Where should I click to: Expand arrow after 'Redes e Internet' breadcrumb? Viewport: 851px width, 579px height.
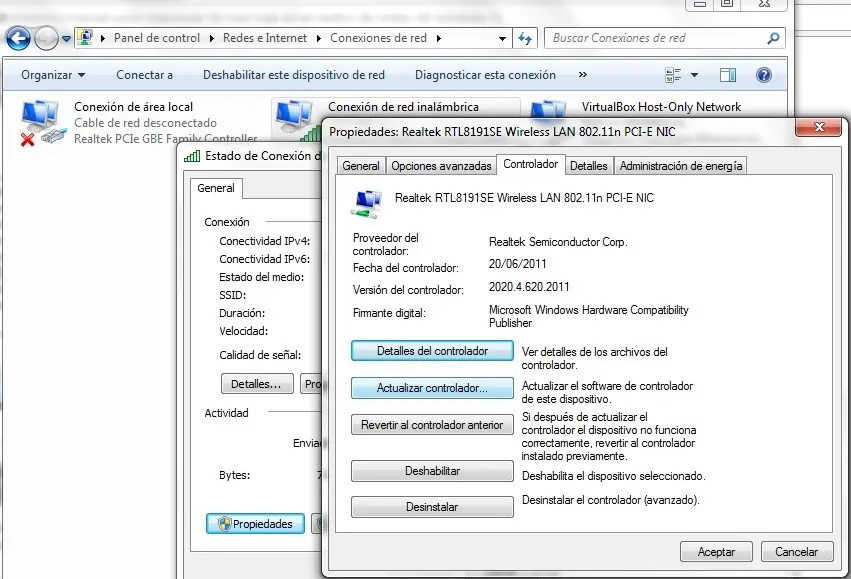[319, 39]
